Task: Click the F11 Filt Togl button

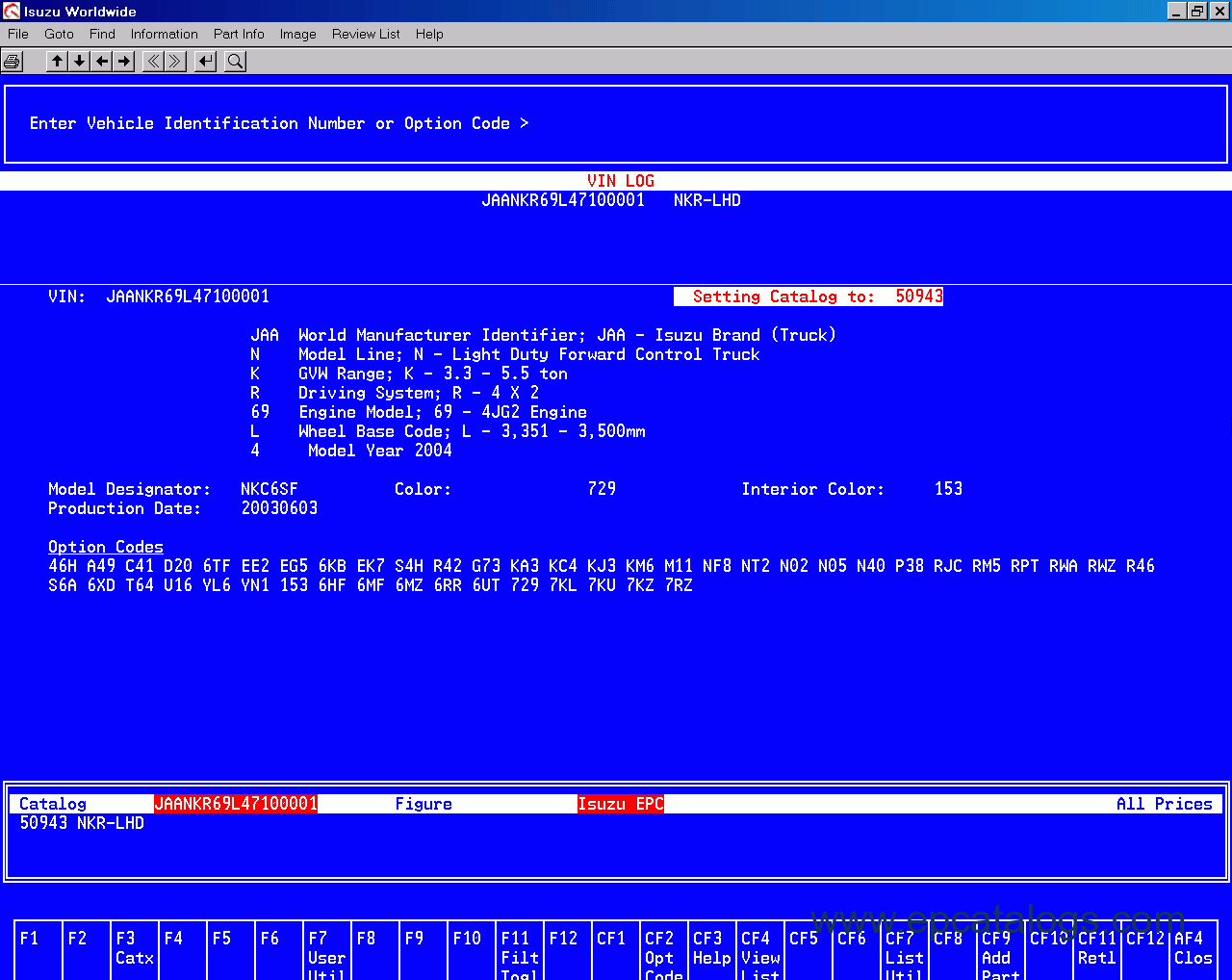Action: coord(520,950)
